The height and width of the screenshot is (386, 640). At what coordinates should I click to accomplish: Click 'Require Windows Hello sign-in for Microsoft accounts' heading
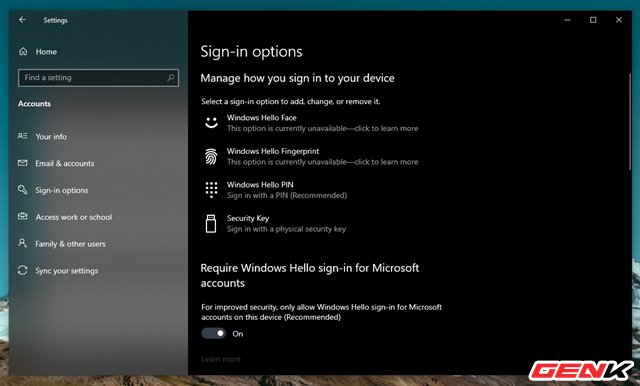(310, 275)
